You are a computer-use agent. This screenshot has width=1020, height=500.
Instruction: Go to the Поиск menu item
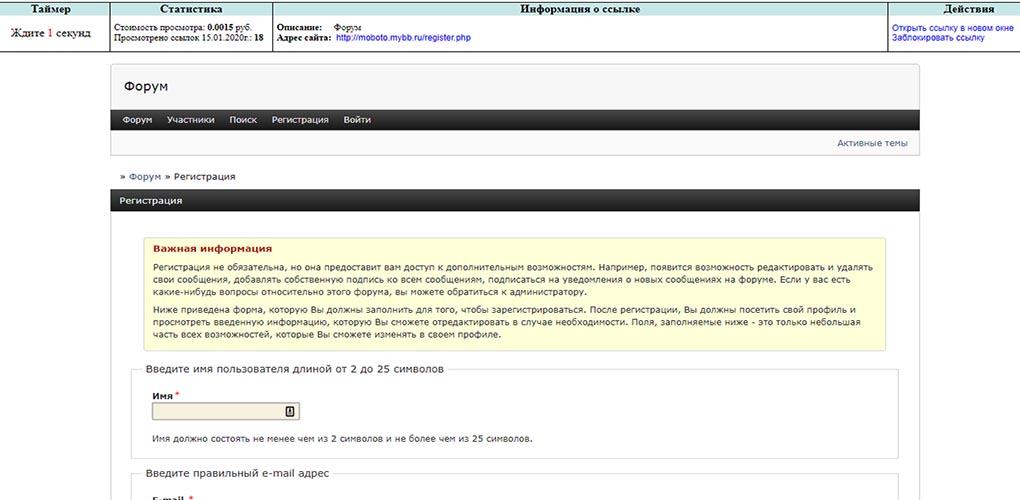click(243, 120)
